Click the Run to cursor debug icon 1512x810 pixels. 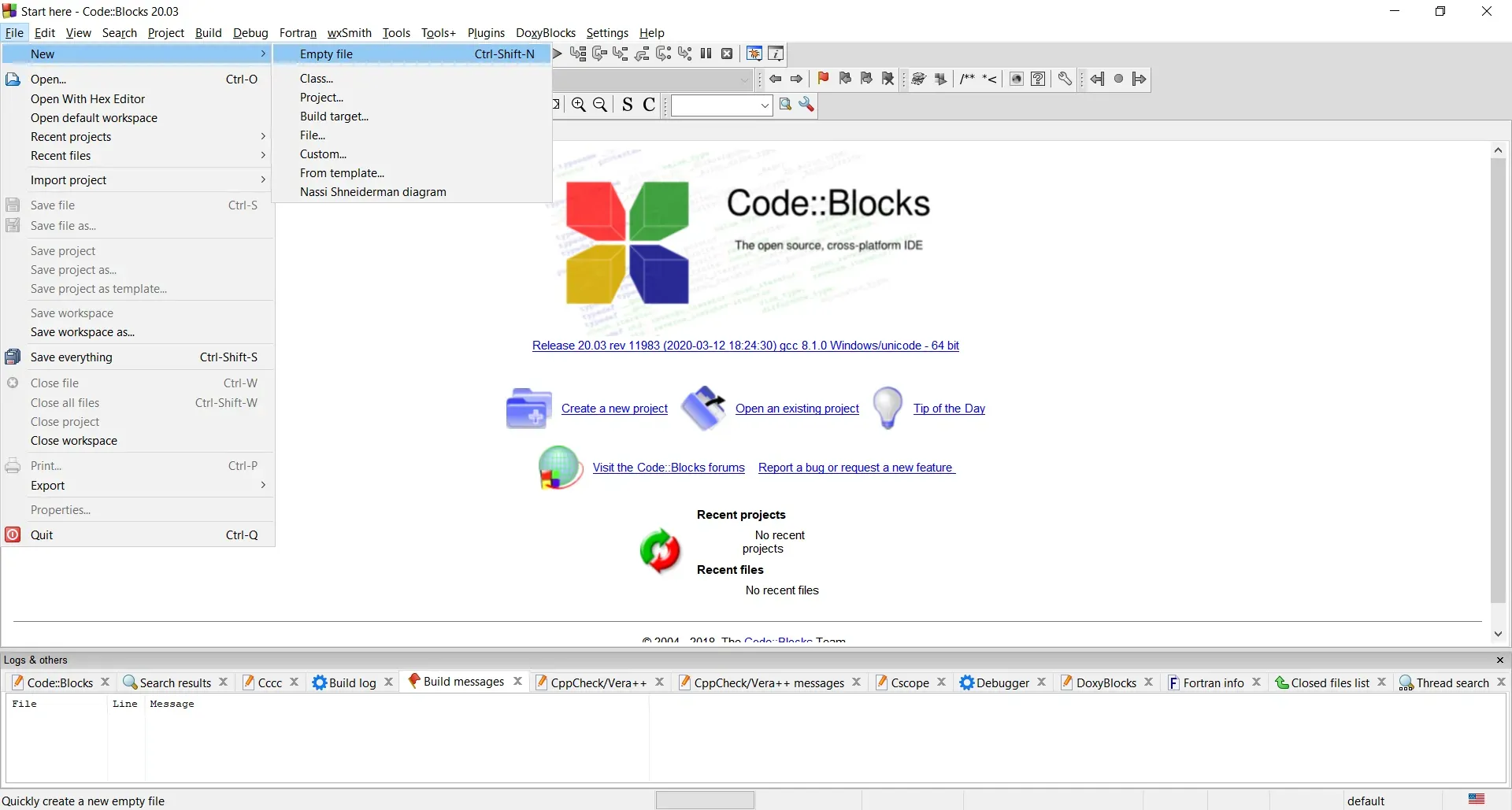[578, 54]
